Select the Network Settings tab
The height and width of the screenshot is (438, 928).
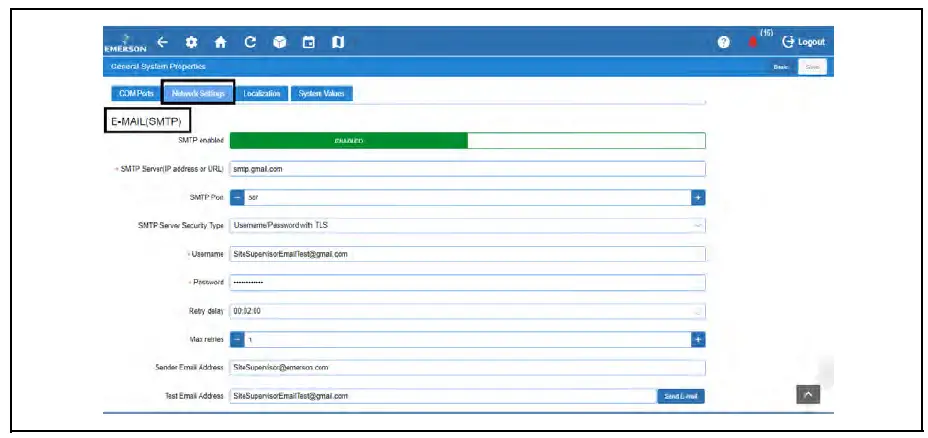point(198,94)
